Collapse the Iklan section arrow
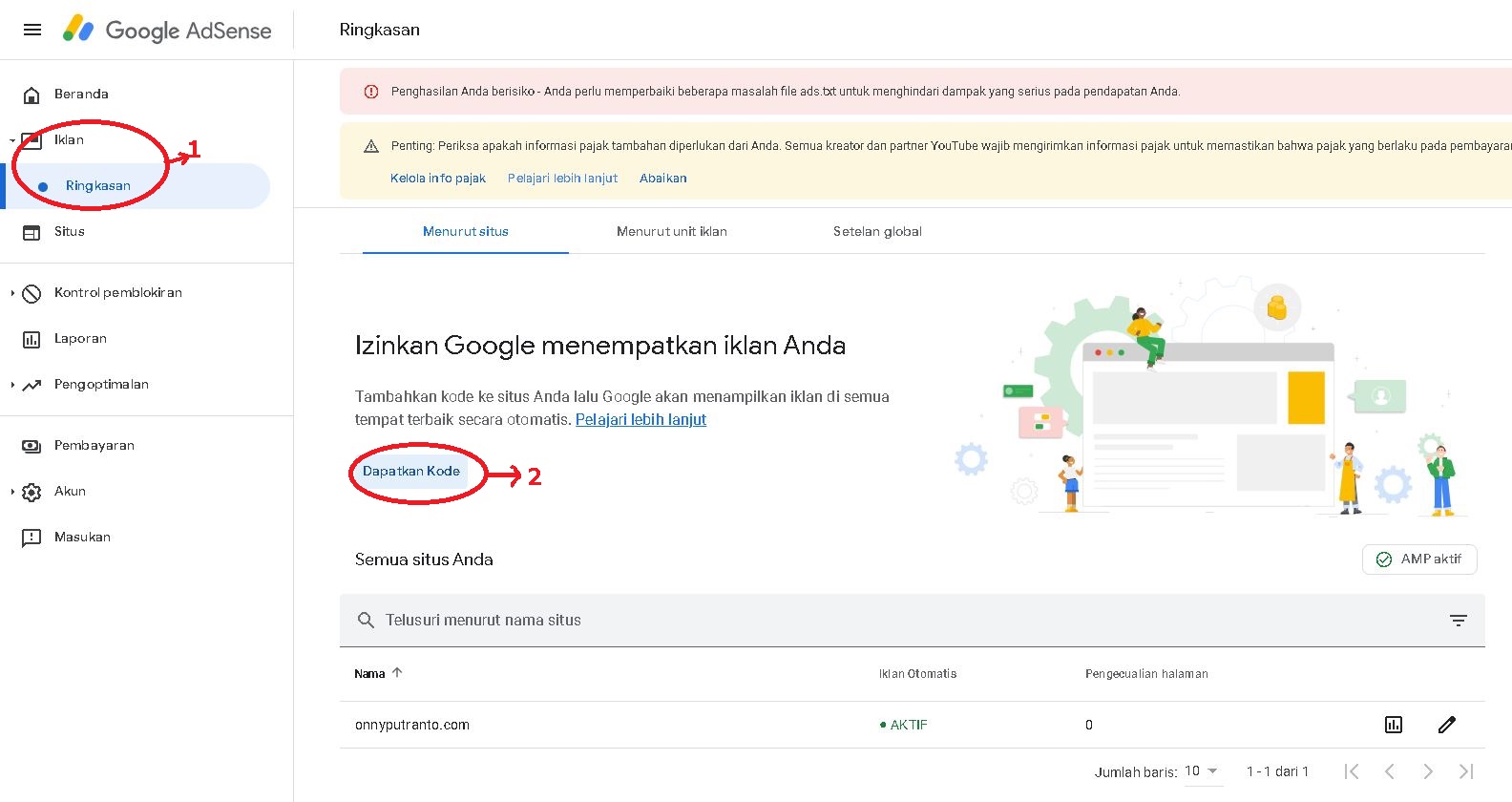 pyautogui.click(x=12, y=140)
